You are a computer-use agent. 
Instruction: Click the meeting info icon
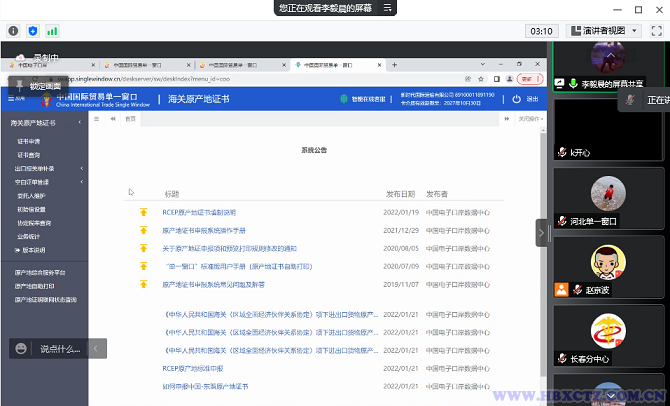tap(13, 31)
